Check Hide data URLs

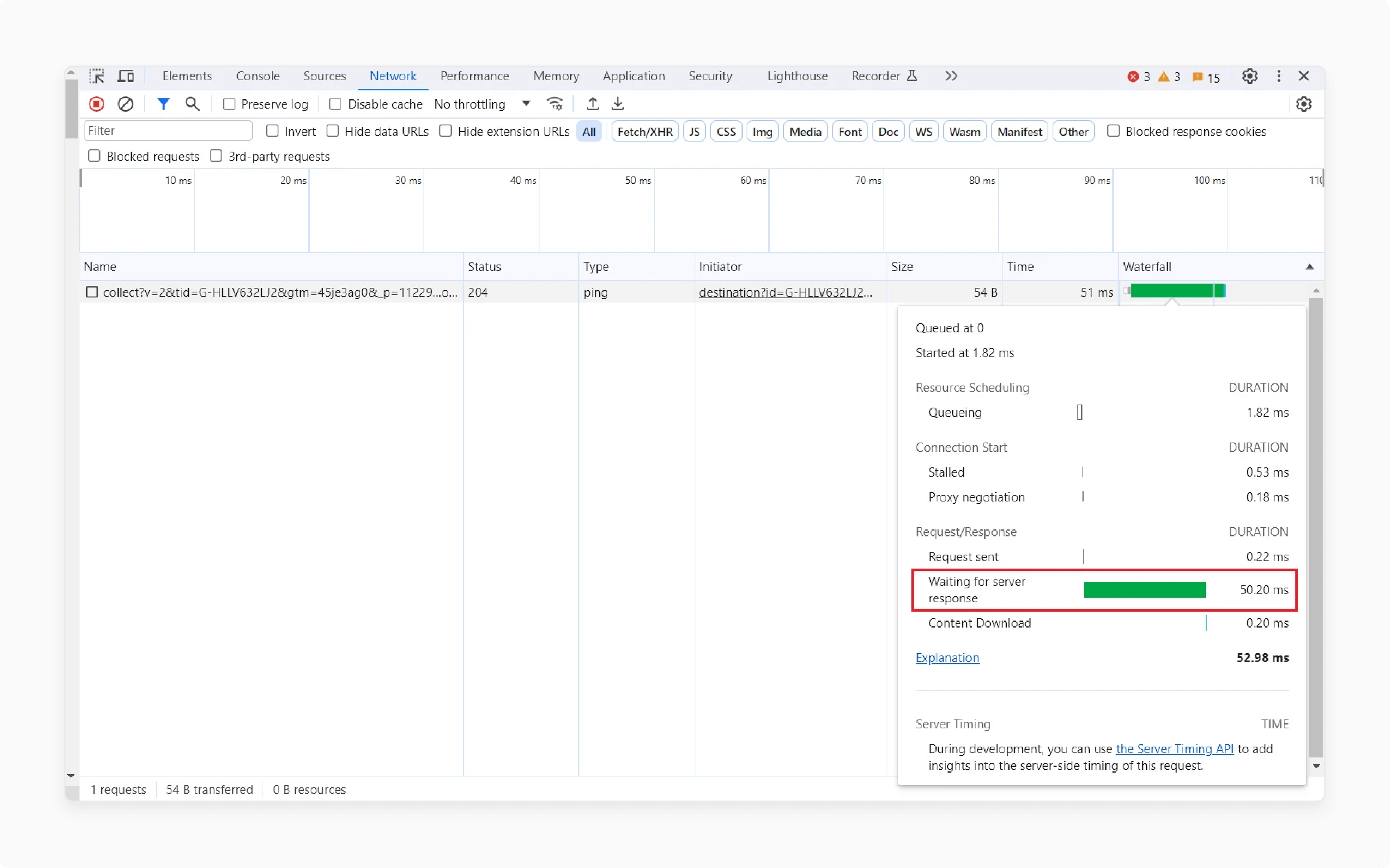click(333, 131)
